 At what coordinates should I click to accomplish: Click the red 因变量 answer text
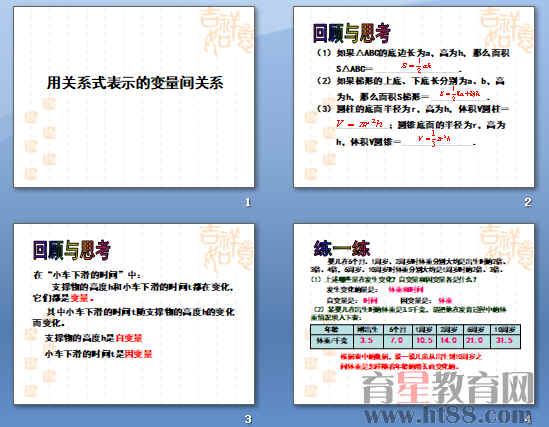(138, 354)
